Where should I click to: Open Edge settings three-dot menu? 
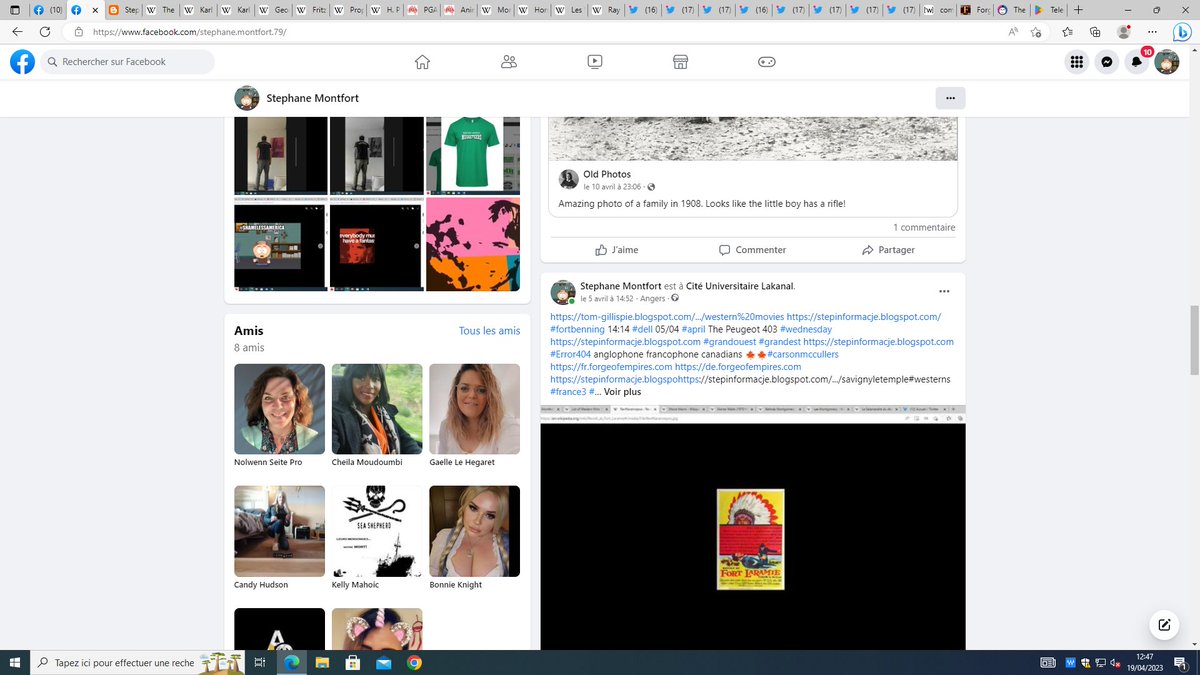pyautogui.click(x=1154, y=32)
